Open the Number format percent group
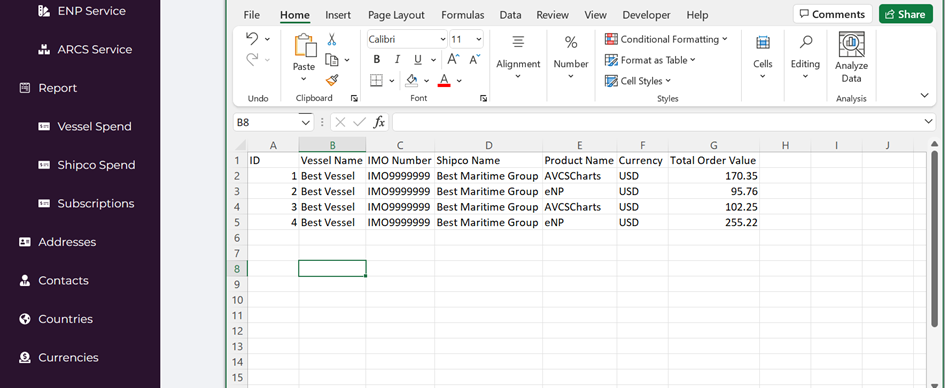The image size is (945, 388). point(571,57)
